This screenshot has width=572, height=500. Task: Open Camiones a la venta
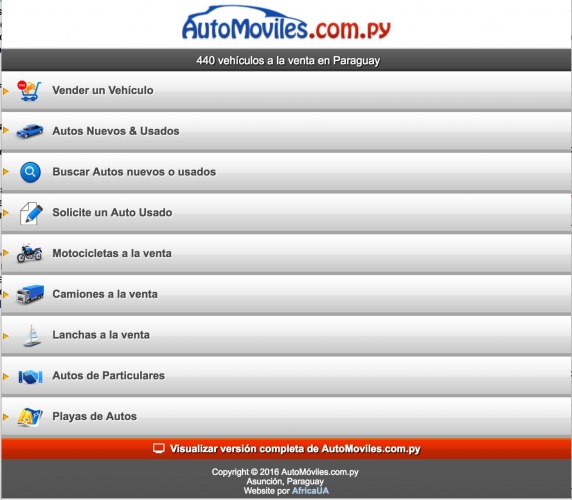coord(286,294)
